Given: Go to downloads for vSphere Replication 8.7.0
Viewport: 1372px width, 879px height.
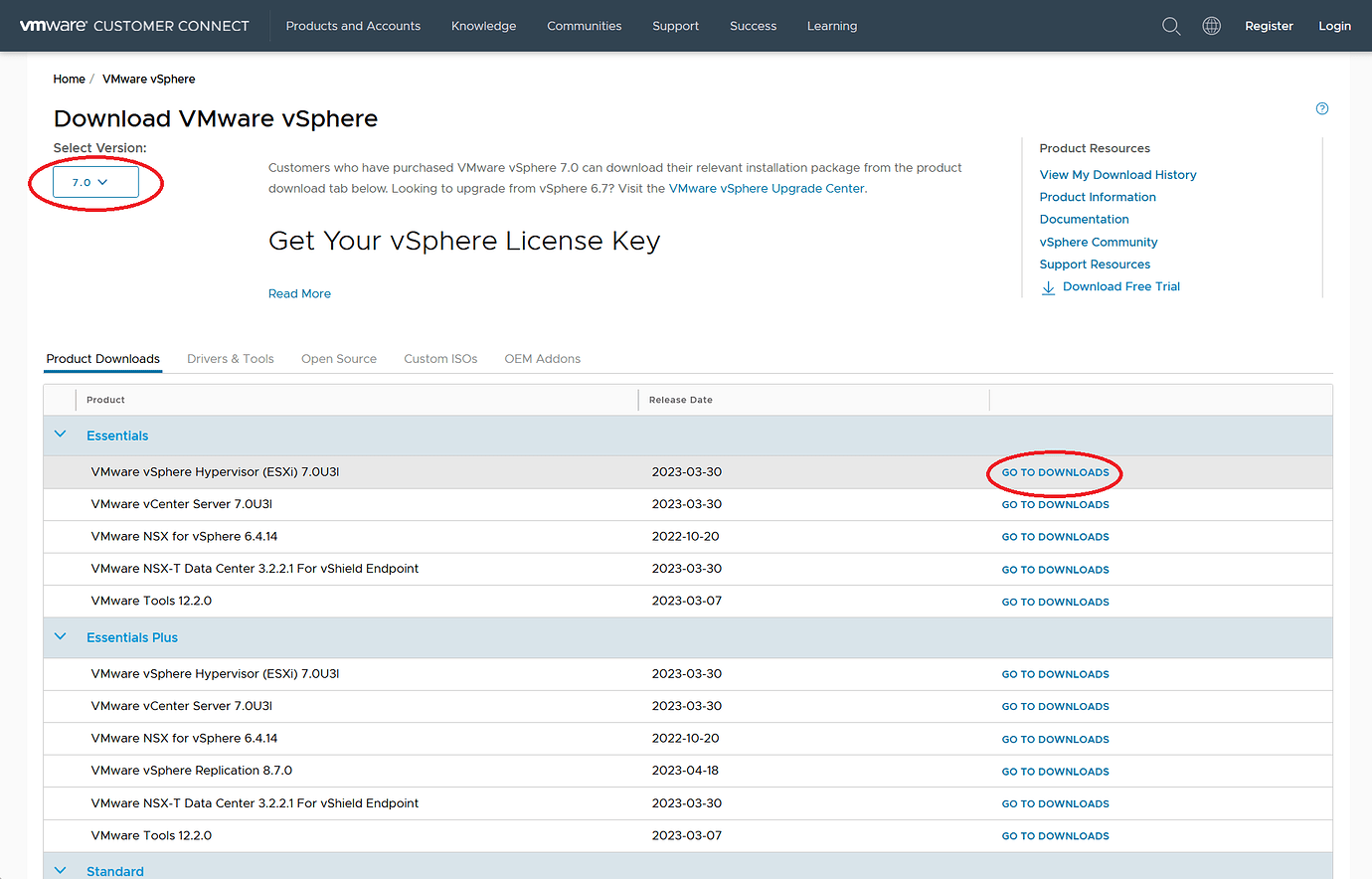Looking at the screenshot, I should [x=1055, y=772].
